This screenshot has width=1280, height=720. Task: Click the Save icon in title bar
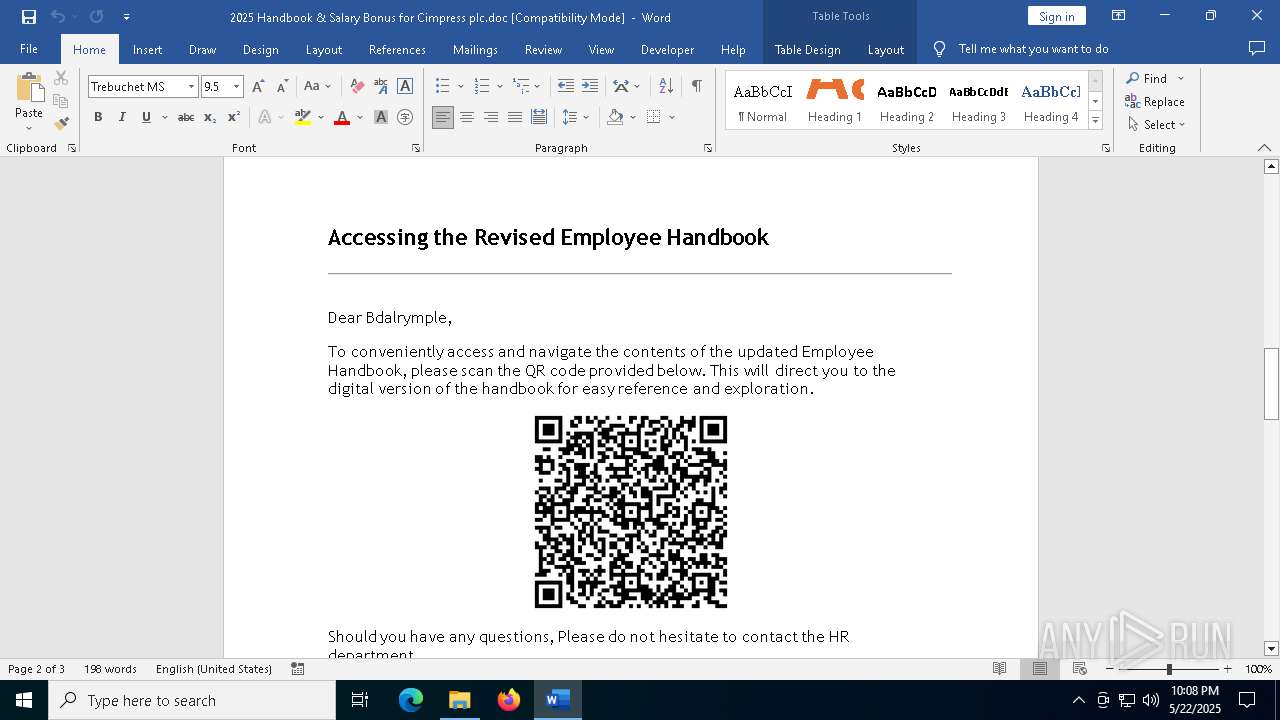[28, 17]
